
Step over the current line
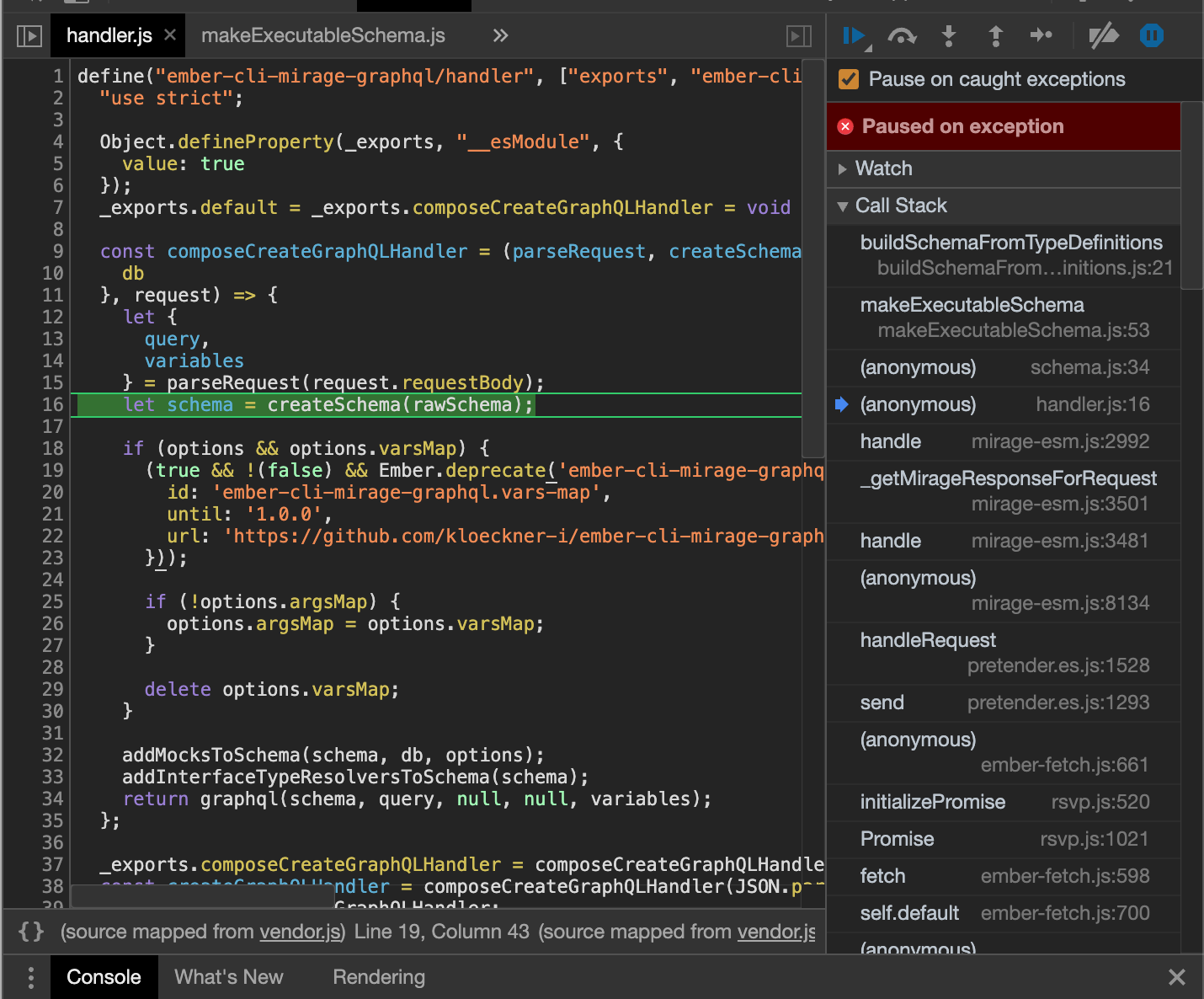pyautogui.click(x=902, y=36)
